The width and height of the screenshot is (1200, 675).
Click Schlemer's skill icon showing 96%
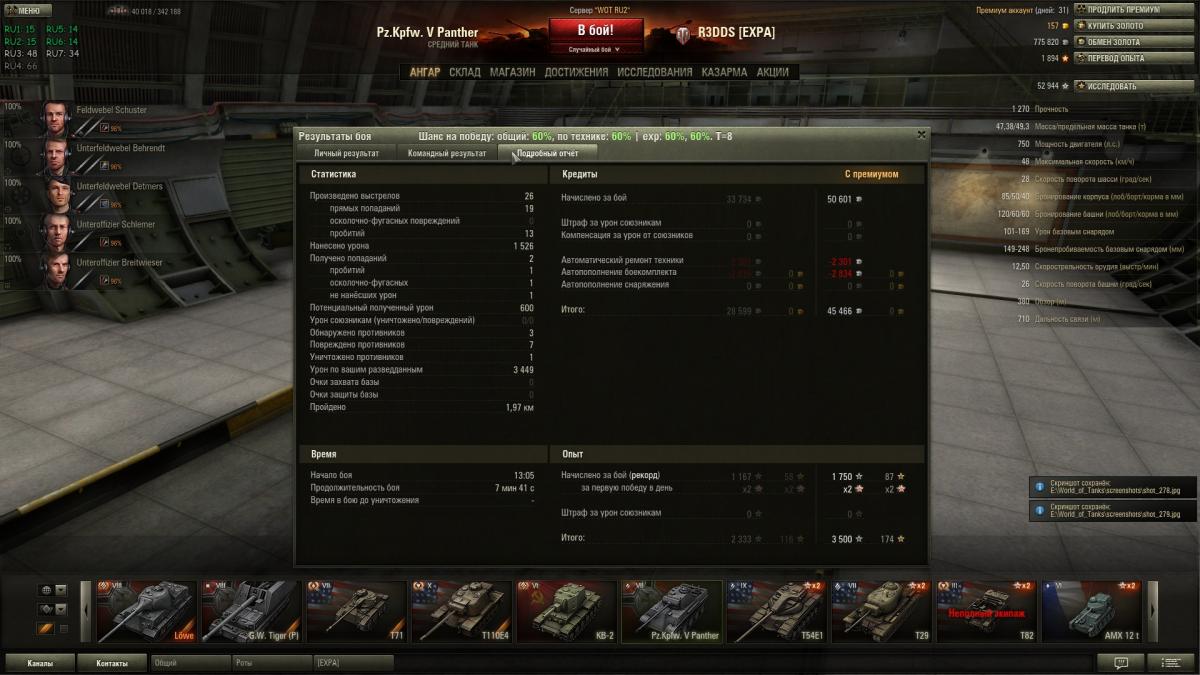[104, 242]
